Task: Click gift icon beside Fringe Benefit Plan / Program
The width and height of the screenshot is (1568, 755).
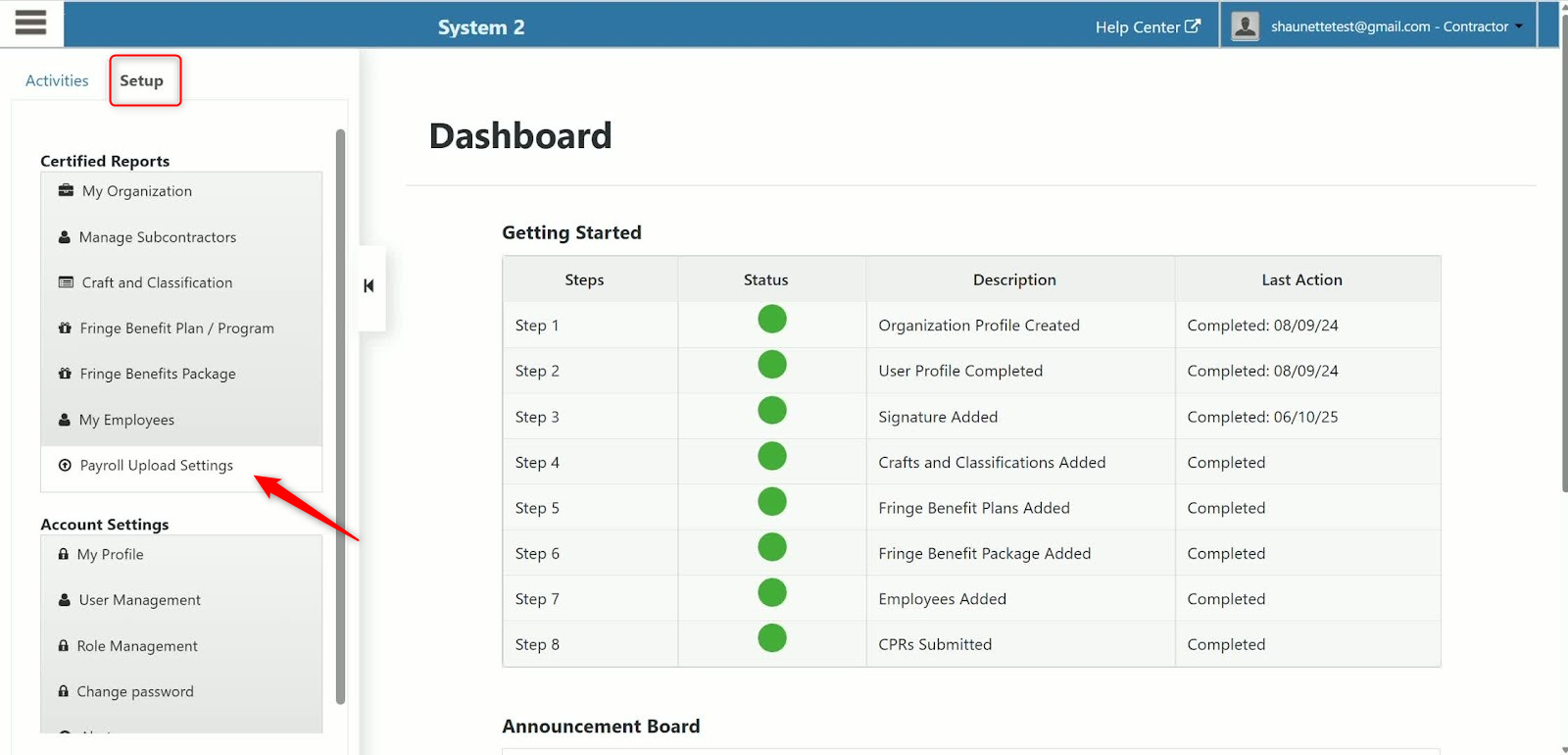Action: point(65,327)
